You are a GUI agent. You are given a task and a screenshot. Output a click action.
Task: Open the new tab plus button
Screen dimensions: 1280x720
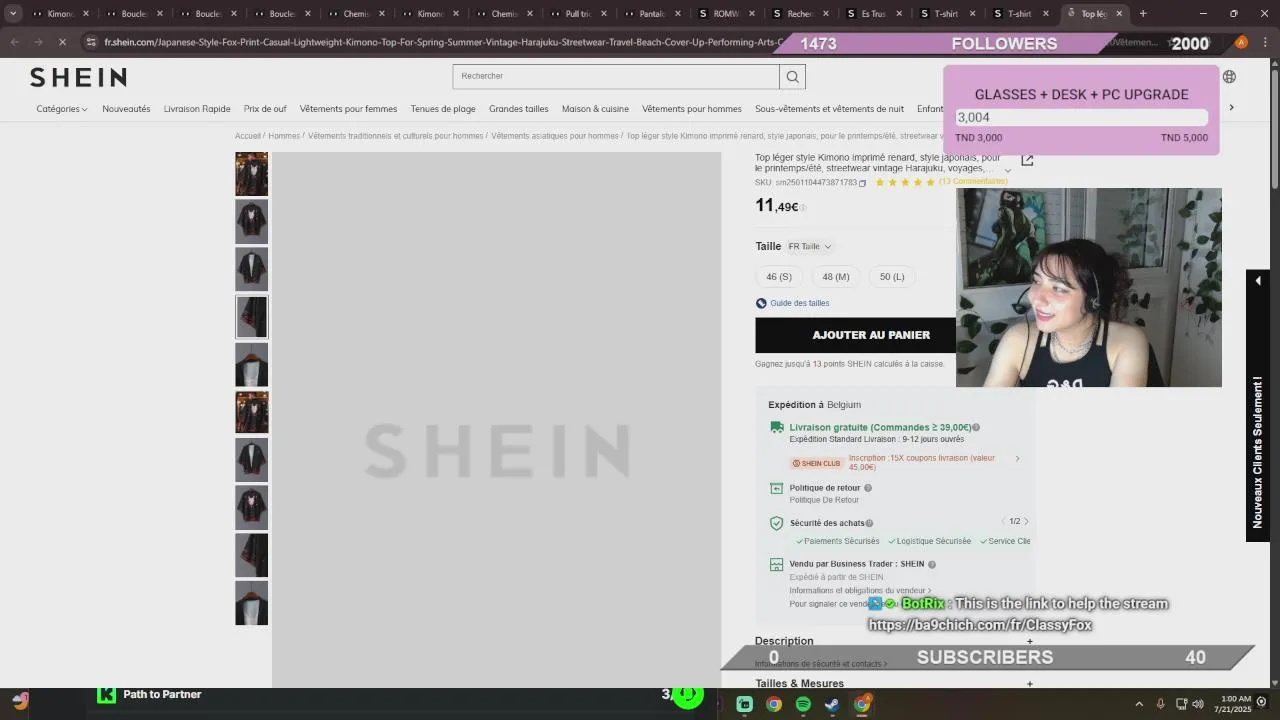1143,14
